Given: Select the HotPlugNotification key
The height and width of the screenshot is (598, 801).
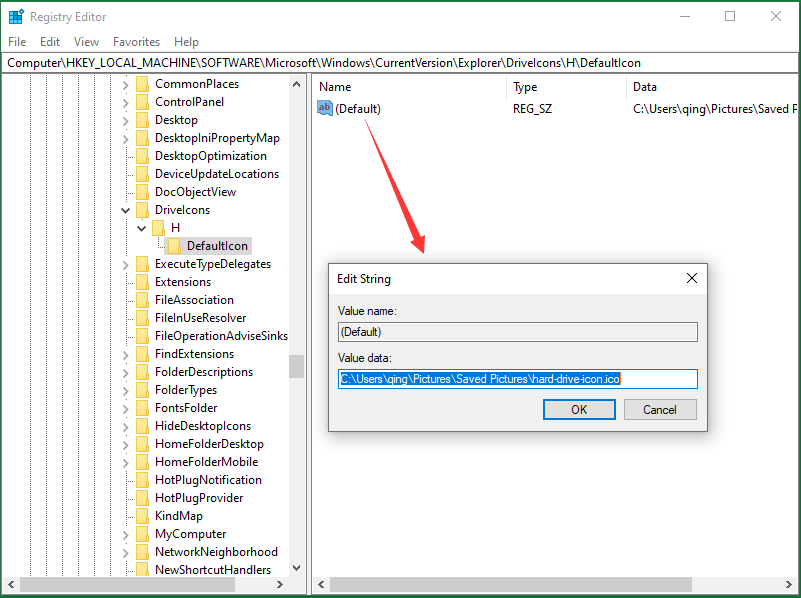Looking at the screenshot, I should [208, 480].
